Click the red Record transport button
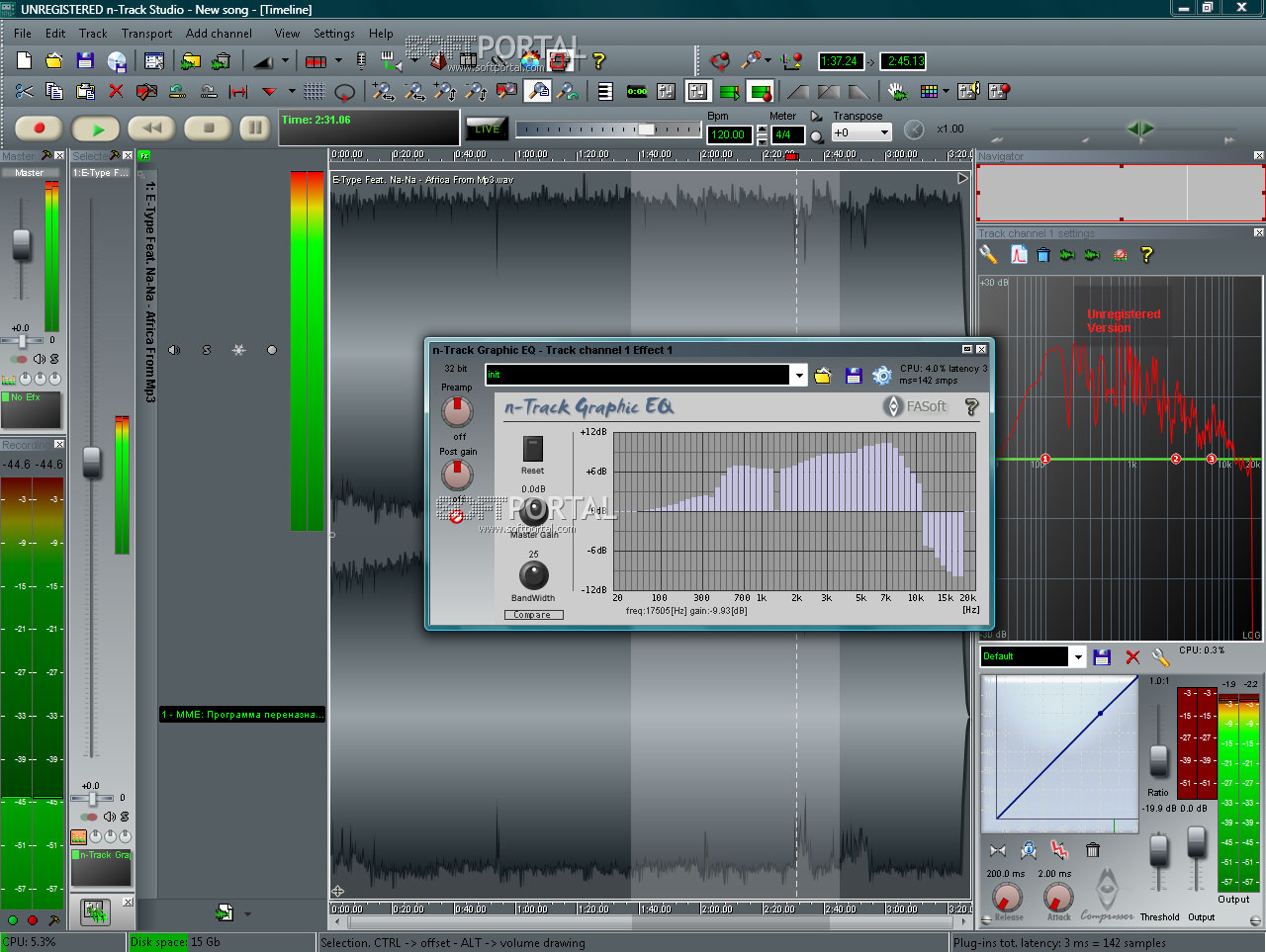This screenshot has height=952, width=1266. coord(40,129)
